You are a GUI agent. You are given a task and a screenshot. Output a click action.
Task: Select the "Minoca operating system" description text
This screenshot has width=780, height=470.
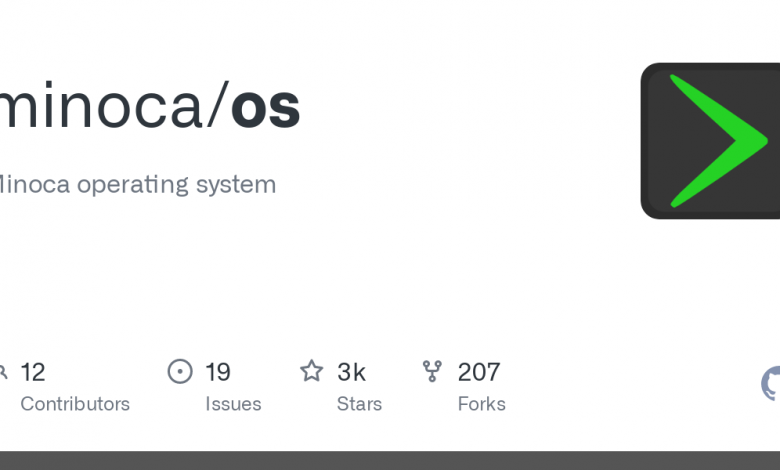137,185
